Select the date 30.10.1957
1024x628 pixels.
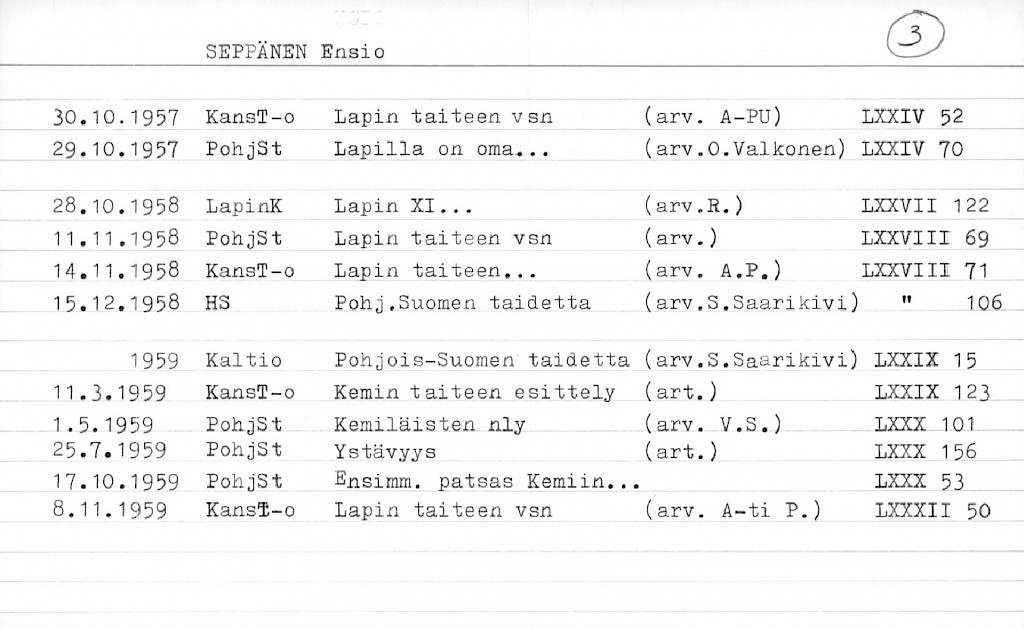[114, 118]
